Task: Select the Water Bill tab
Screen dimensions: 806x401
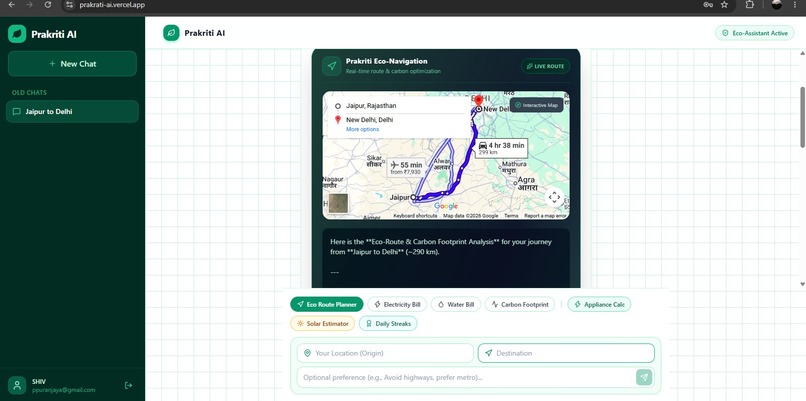Action: [456, 304]
